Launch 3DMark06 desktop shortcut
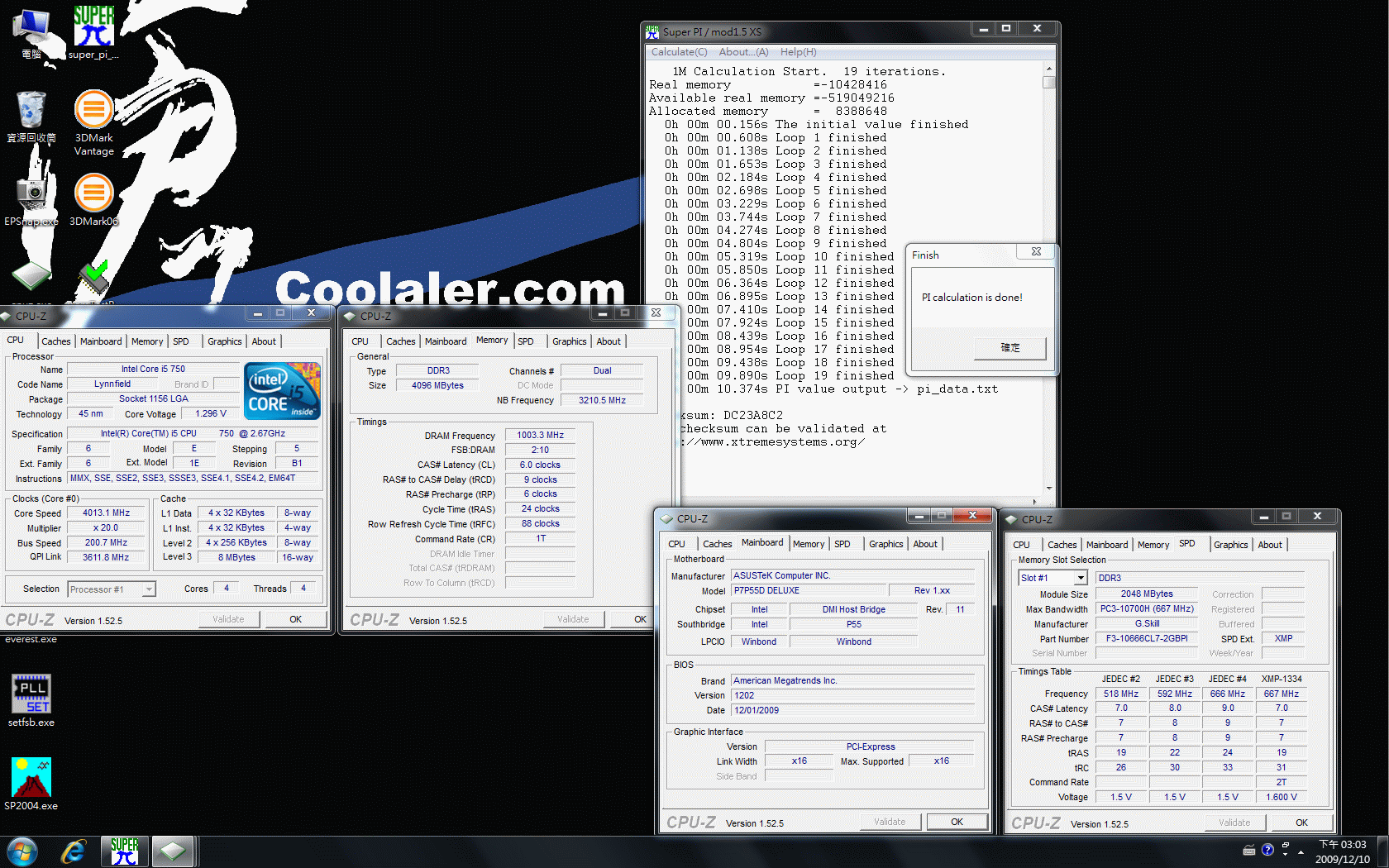The width and height of the screenshot is (1389, 868). [94, 199]
